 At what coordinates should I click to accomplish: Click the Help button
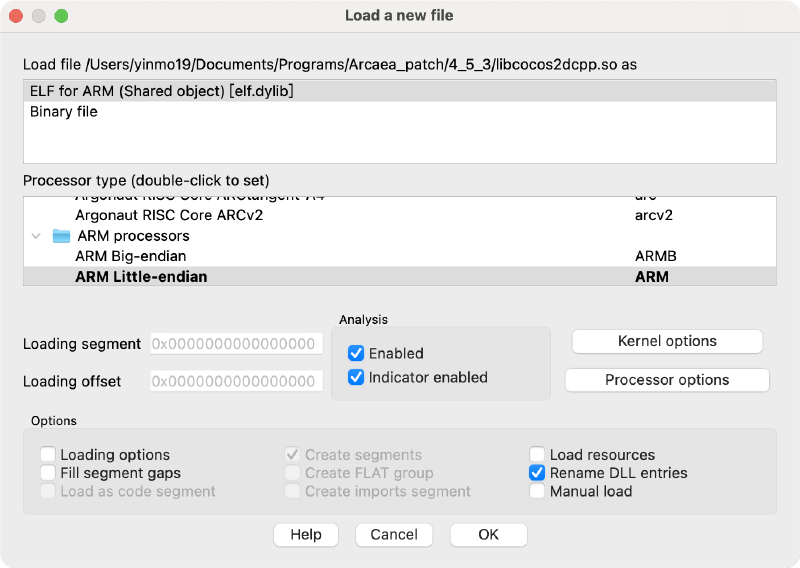click(306, 535)
